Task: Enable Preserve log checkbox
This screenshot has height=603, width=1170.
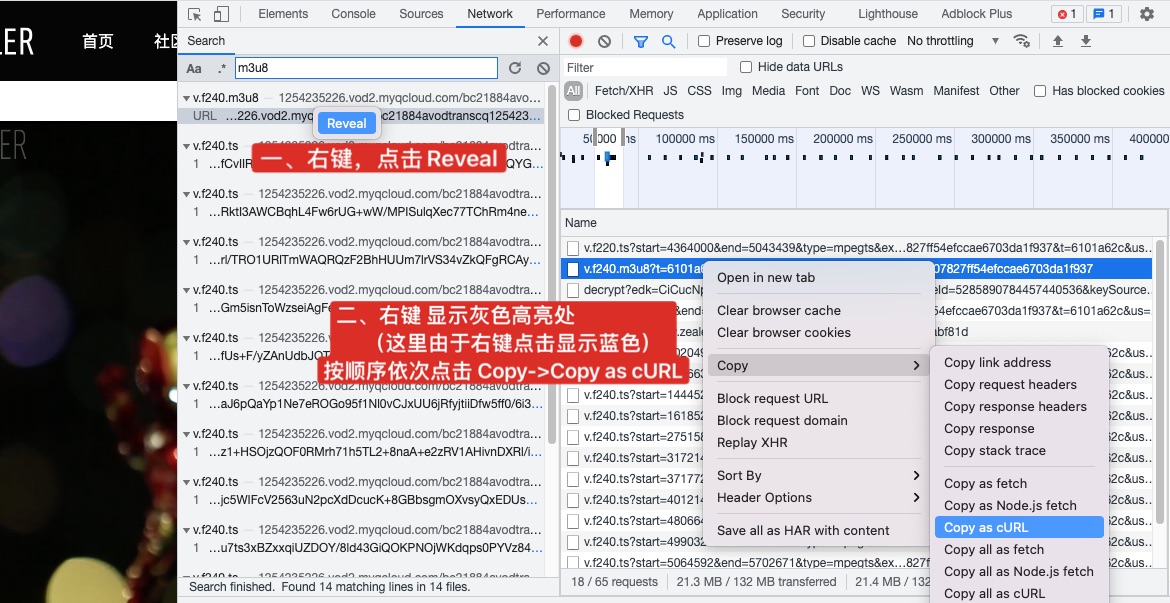Action: [704, 41]
